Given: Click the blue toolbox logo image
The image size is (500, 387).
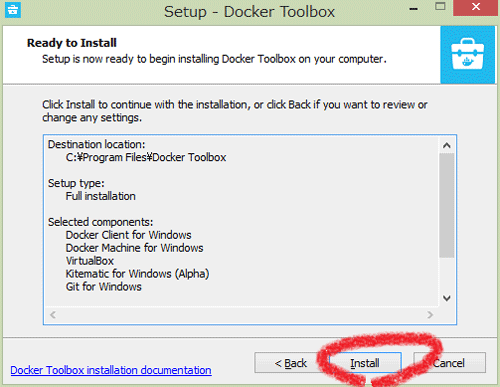Looking at the screenshot, I should (467, 55).
